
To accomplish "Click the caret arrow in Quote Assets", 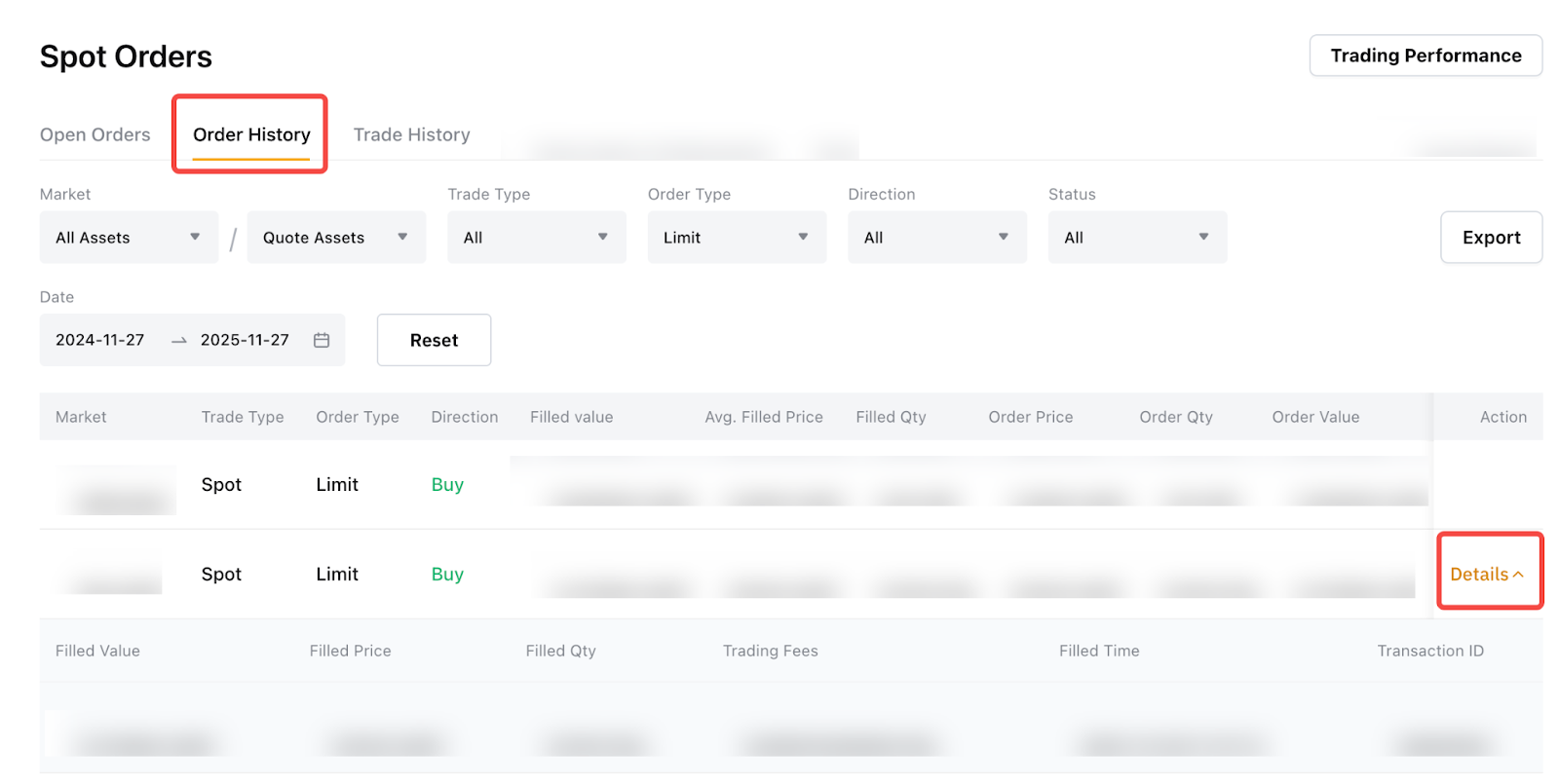I will coord(402,237).
